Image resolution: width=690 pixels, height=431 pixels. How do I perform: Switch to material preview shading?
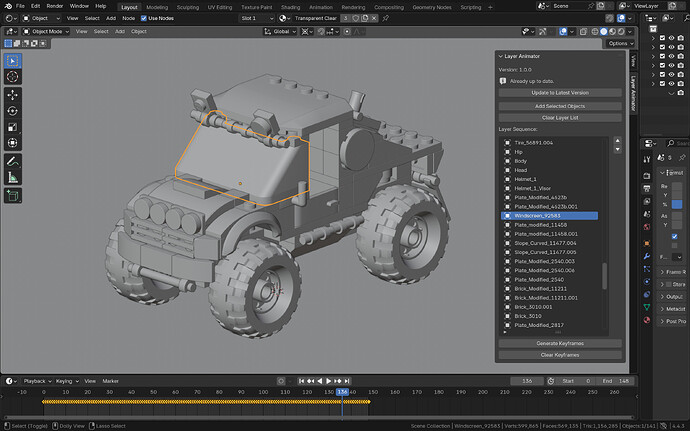tap(612, 32)
